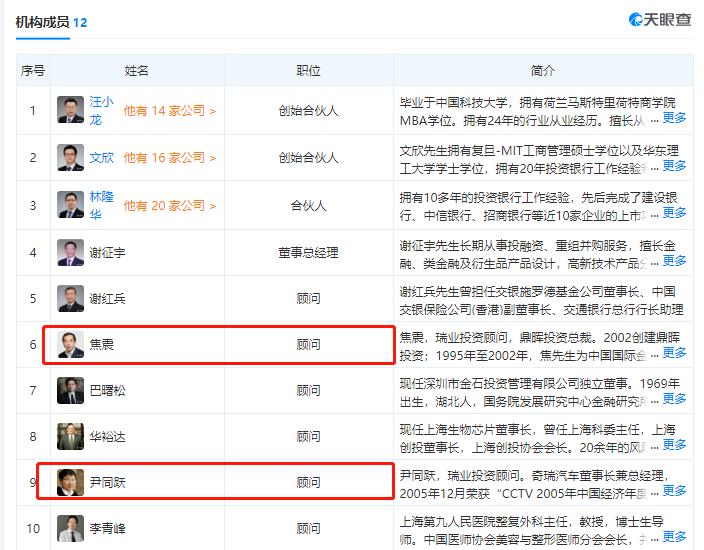This screenshot has height=550, width=704.
Task: Expand 更多 for 李青峰's bio
Action: point(674,537)
